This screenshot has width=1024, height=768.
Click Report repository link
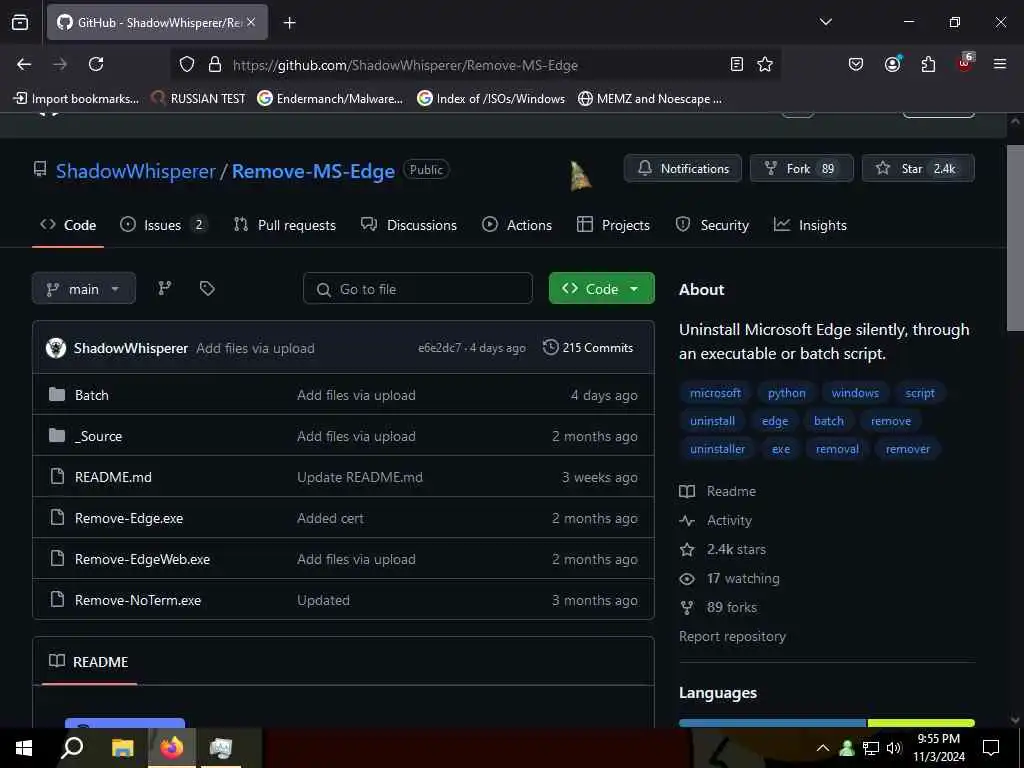(732, 636)
